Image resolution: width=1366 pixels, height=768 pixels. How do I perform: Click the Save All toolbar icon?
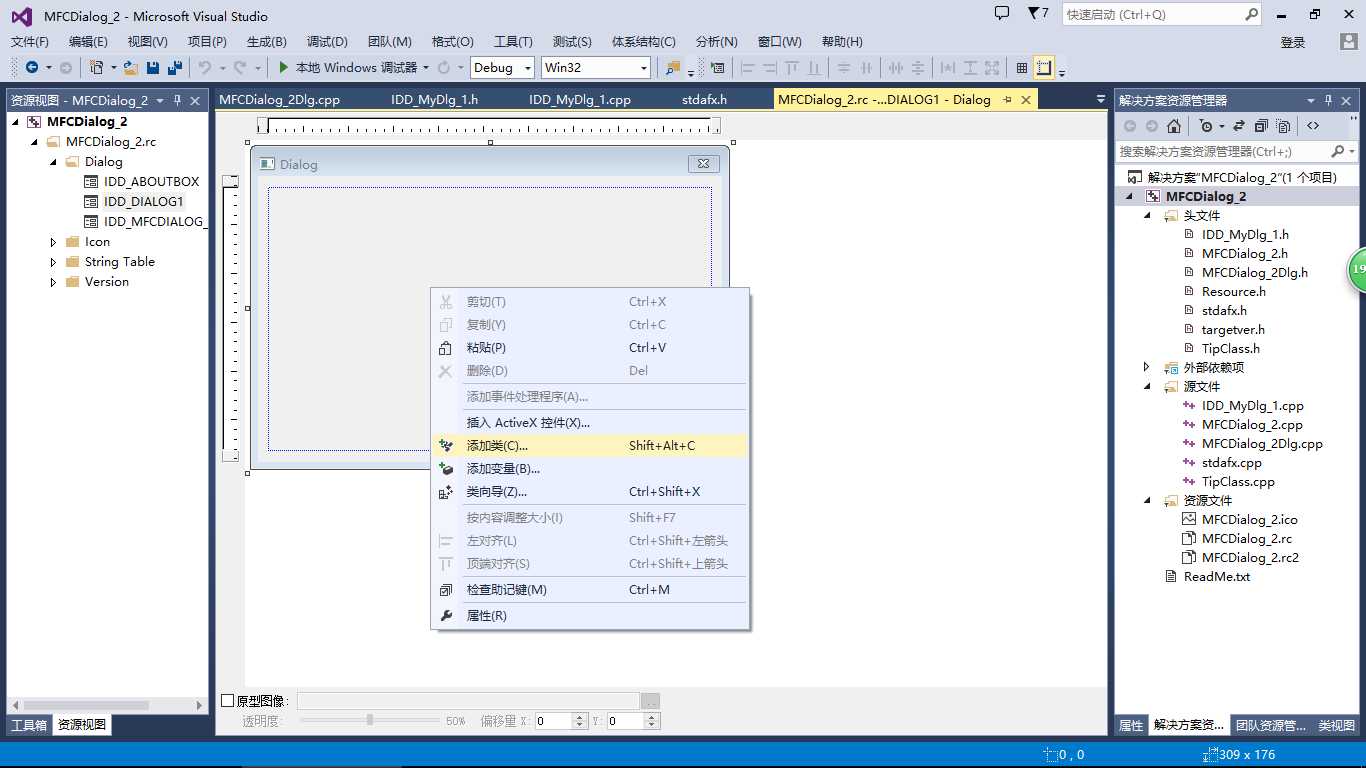pyautogui.click(x=175, y=67)
